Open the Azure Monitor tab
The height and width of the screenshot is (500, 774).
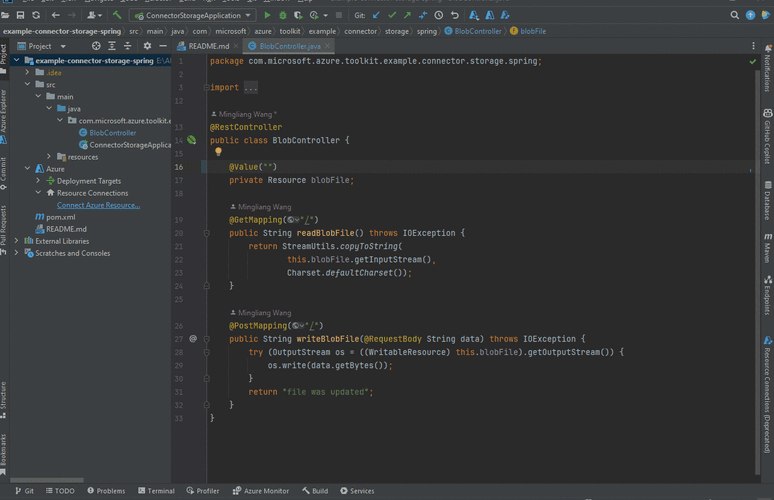tap(261, 491)
